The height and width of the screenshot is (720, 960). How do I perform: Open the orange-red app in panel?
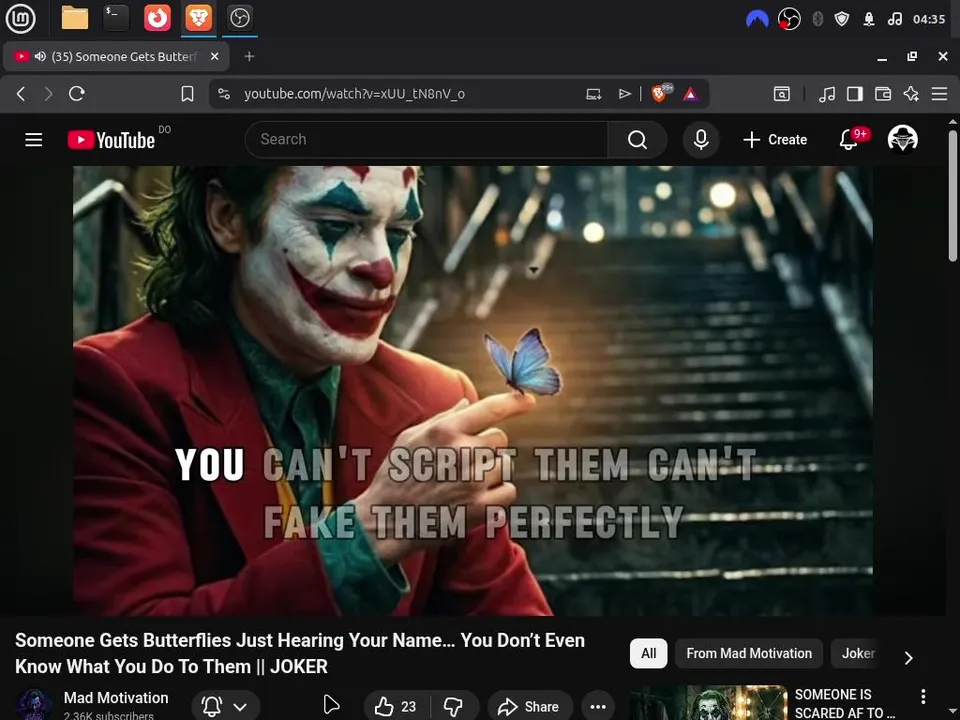[157, 18]
